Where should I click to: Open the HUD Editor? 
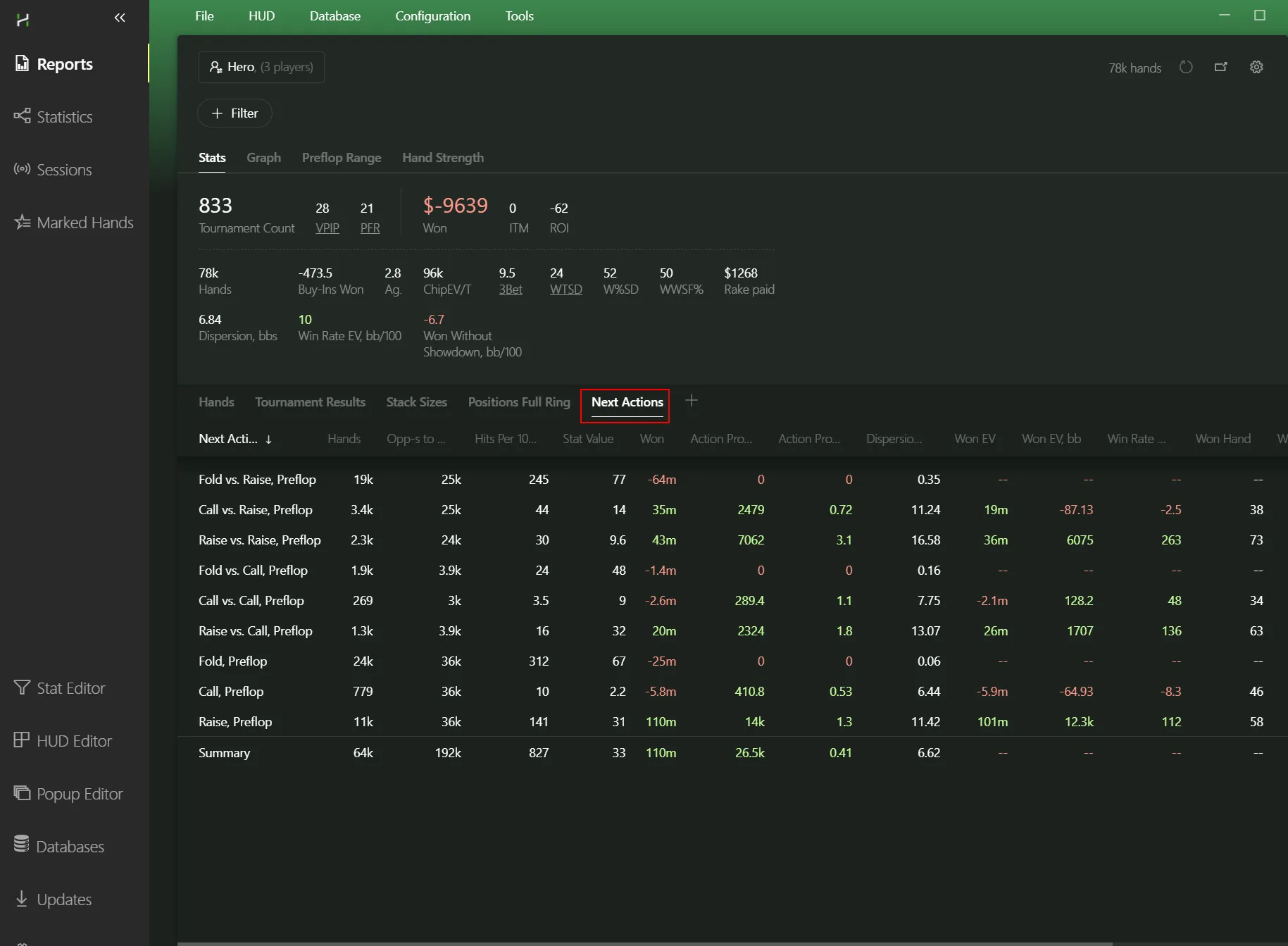(x=74, y=741)
